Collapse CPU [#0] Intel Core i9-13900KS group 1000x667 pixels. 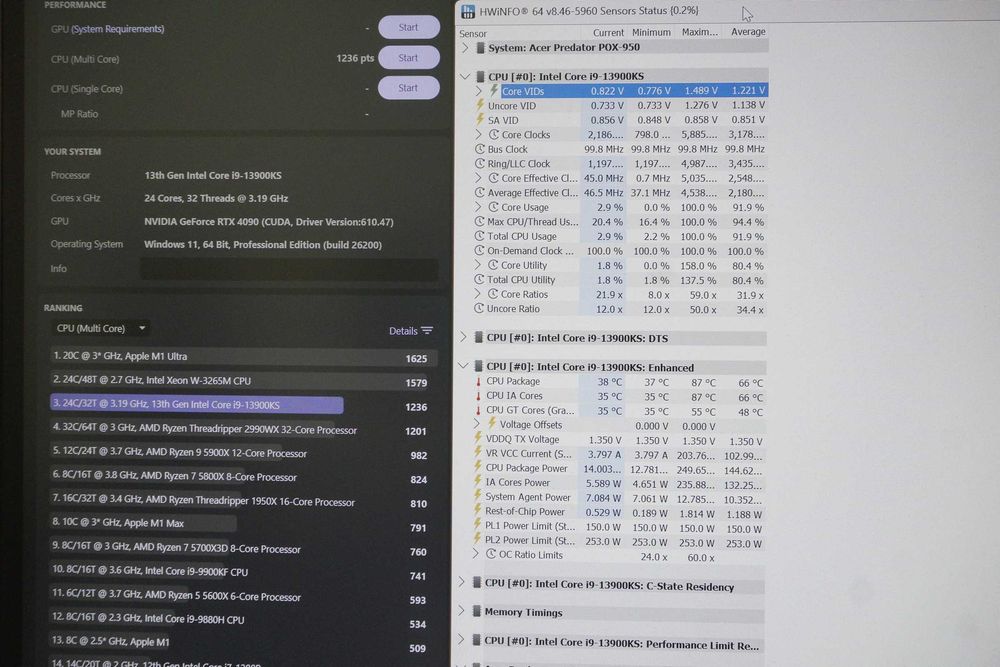465,77
